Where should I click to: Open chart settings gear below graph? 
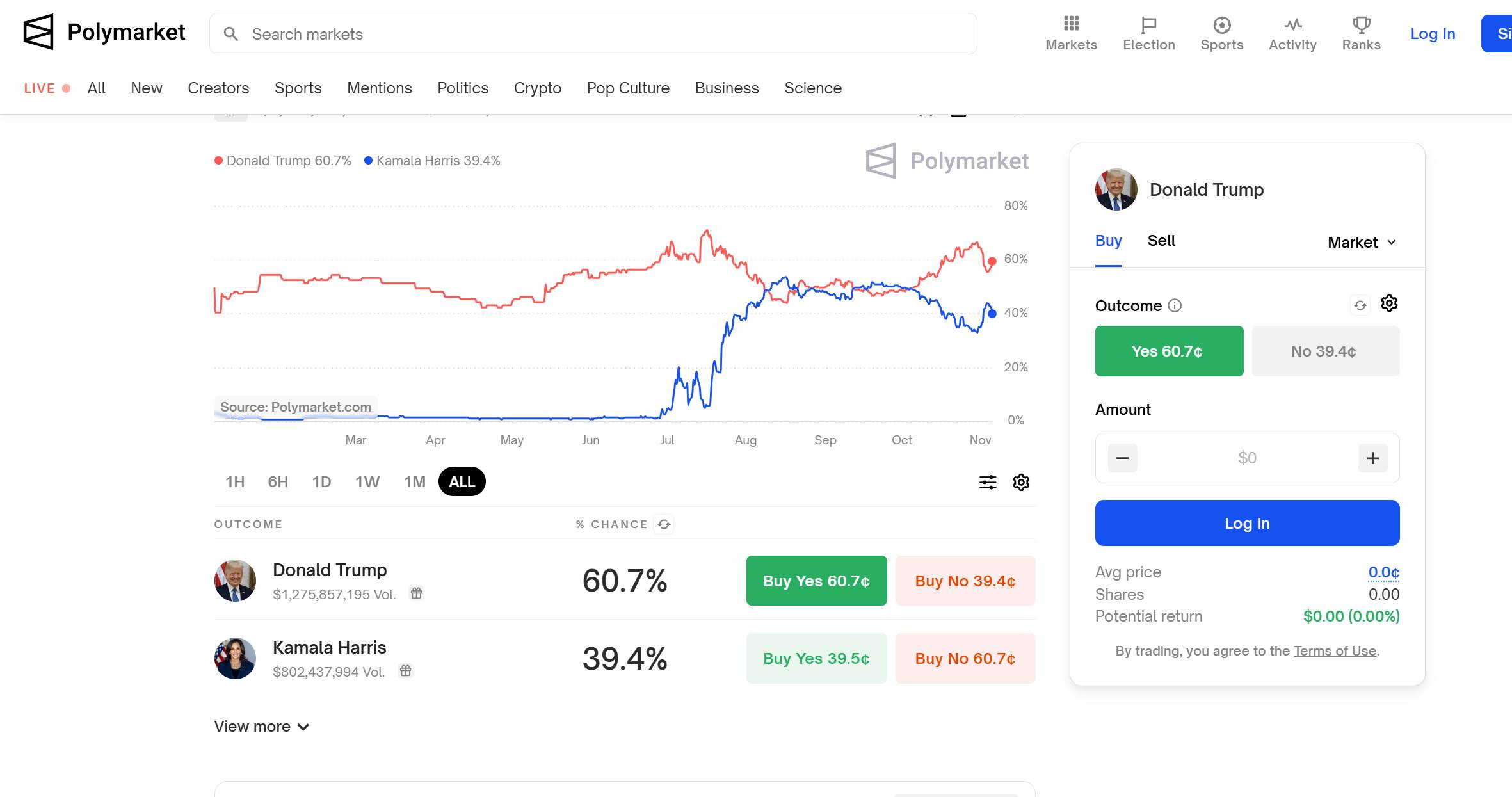tap(1021, 482)
